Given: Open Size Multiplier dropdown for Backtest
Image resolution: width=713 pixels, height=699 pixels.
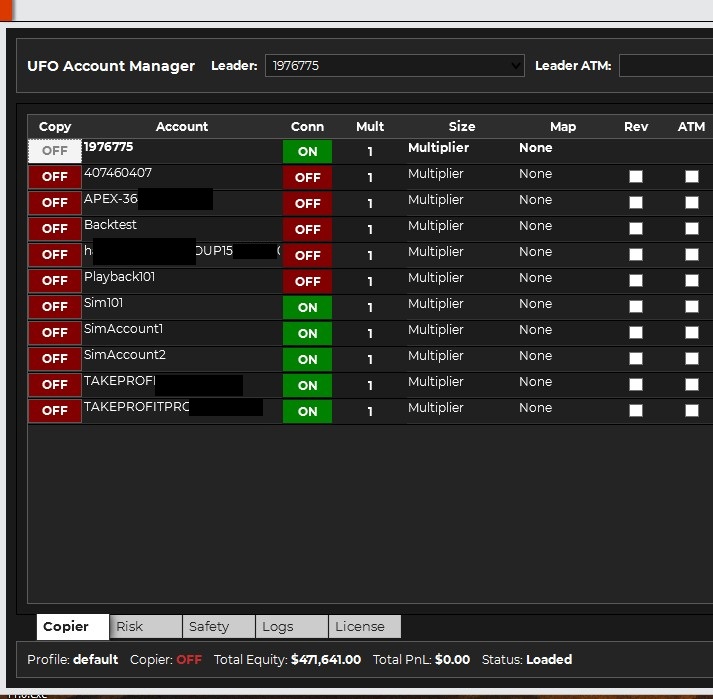Looking at the screenshot, I should pos(436,226).
